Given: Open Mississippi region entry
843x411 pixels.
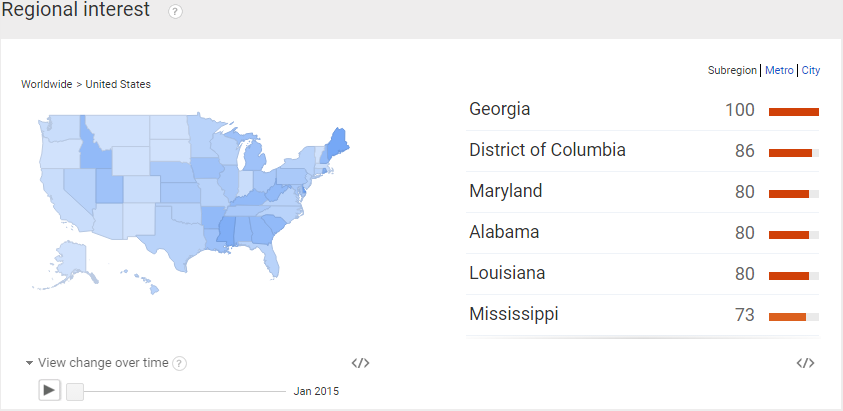Looking at the screenshot, I should point(643,315).
